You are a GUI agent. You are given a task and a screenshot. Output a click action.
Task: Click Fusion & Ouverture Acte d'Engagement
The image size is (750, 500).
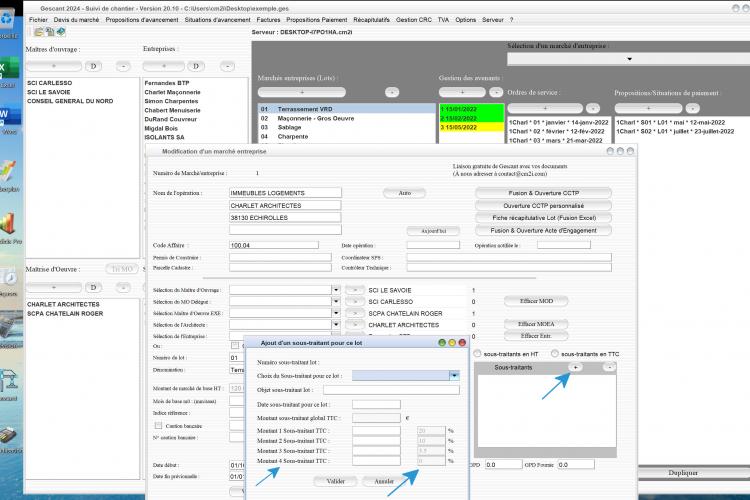(x=543, y=230)
